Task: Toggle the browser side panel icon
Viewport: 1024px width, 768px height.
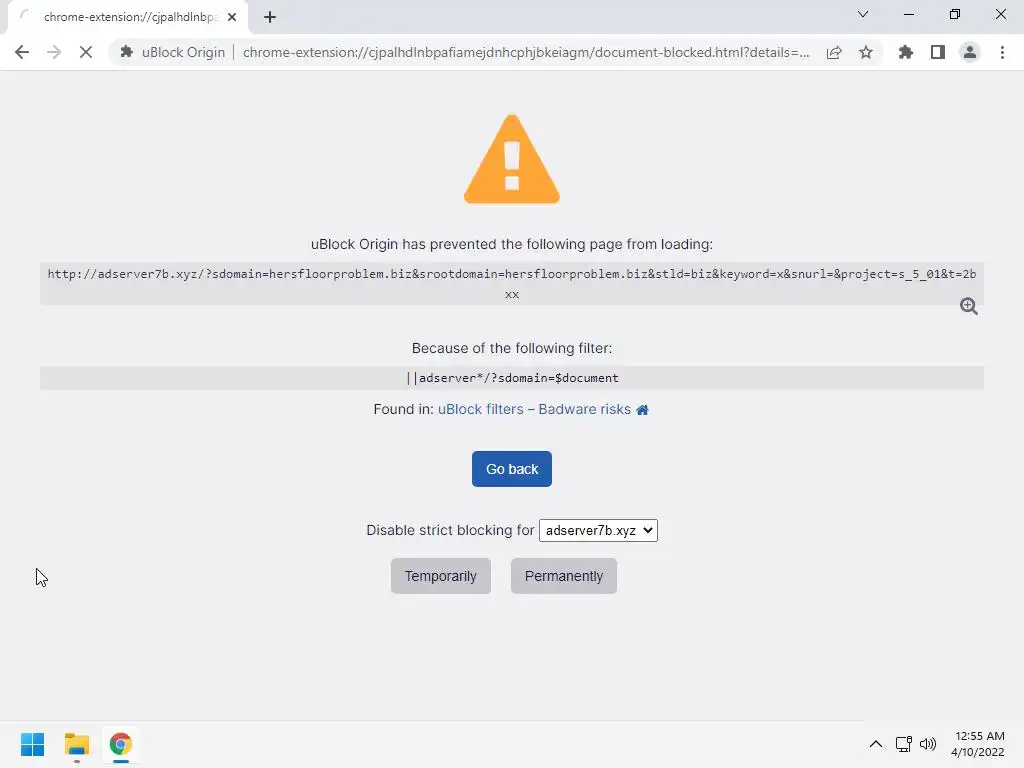Action: (938, 52)
